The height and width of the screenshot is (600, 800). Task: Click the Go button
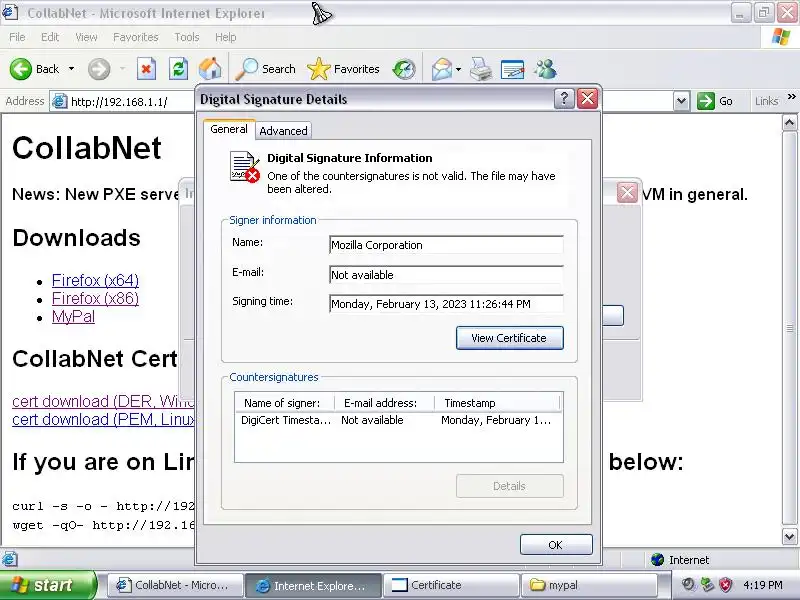point(715,101)
